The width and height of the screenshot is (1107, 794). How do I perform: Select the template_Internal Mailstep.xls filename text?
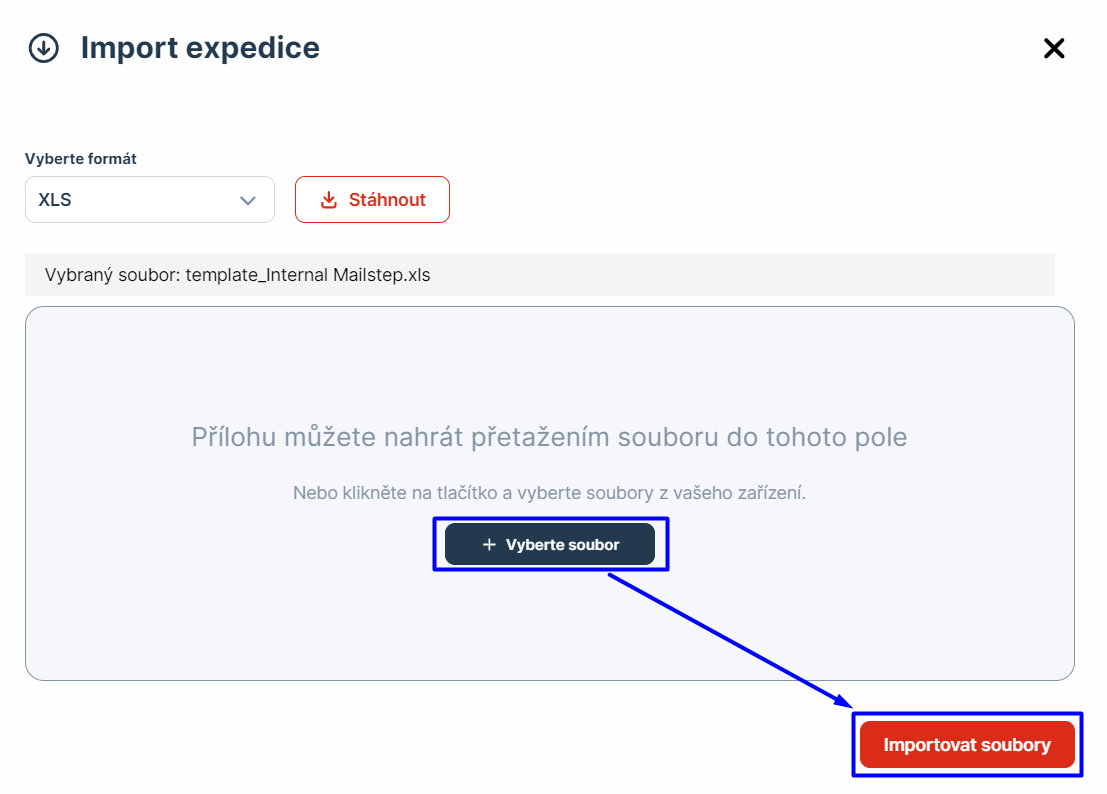pos(308,274)
